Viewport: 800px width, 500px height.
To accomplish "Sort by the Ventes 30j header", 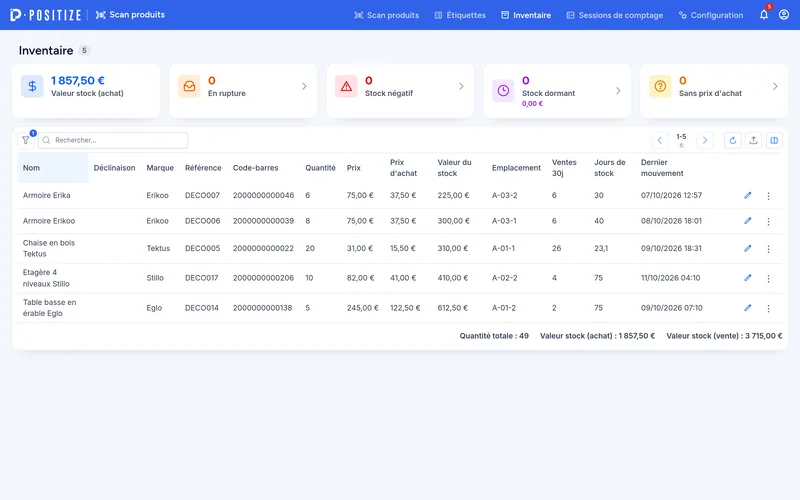I will tap(564, 168).
